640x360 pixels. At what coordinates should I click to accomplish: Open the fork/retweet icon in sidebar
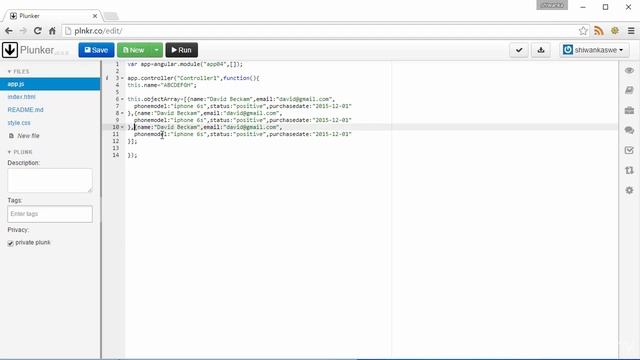point(629,170)
